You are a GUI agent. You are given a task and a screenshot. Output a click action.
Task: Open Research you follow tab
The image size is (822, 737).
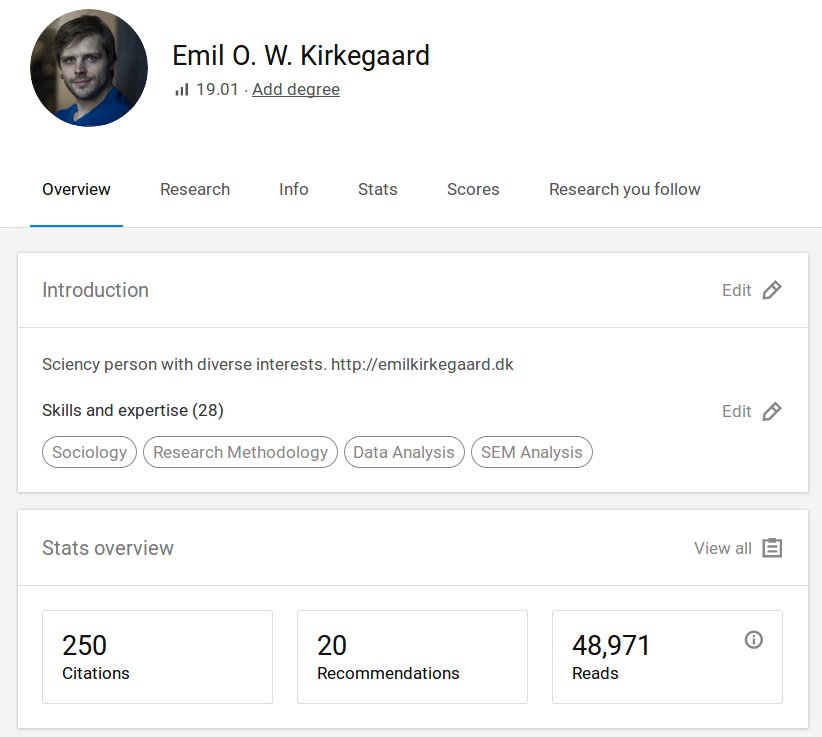tap(624, 189)
